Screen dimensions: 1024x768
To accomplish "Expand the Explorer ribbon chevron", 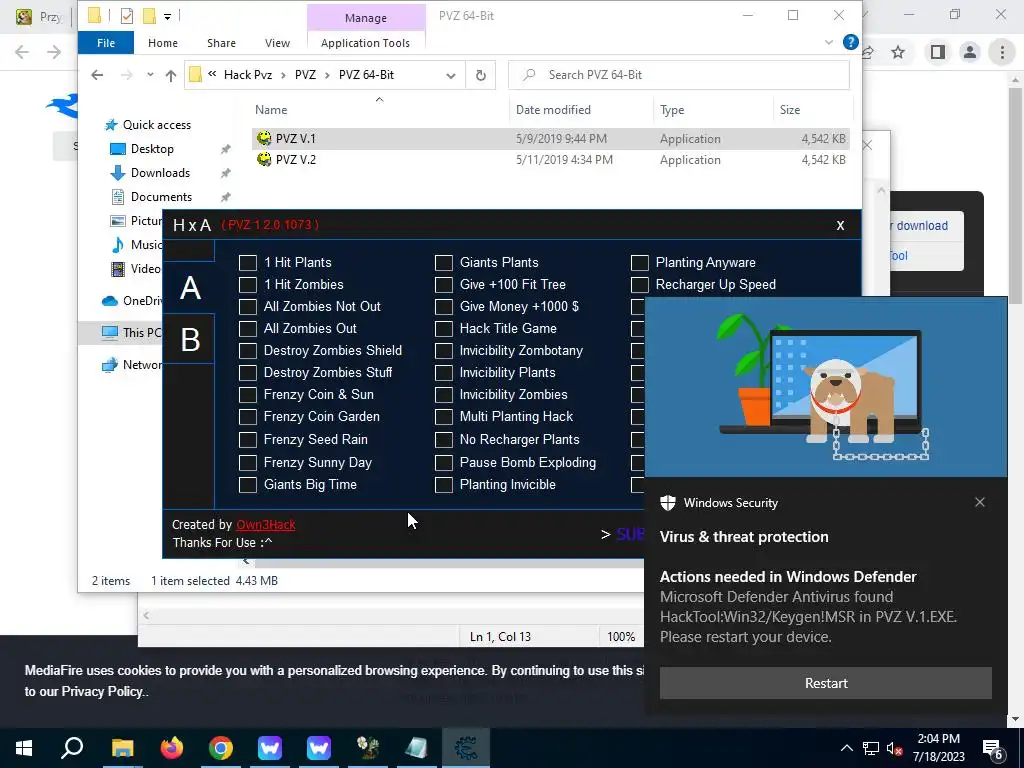I will (829, 42).
